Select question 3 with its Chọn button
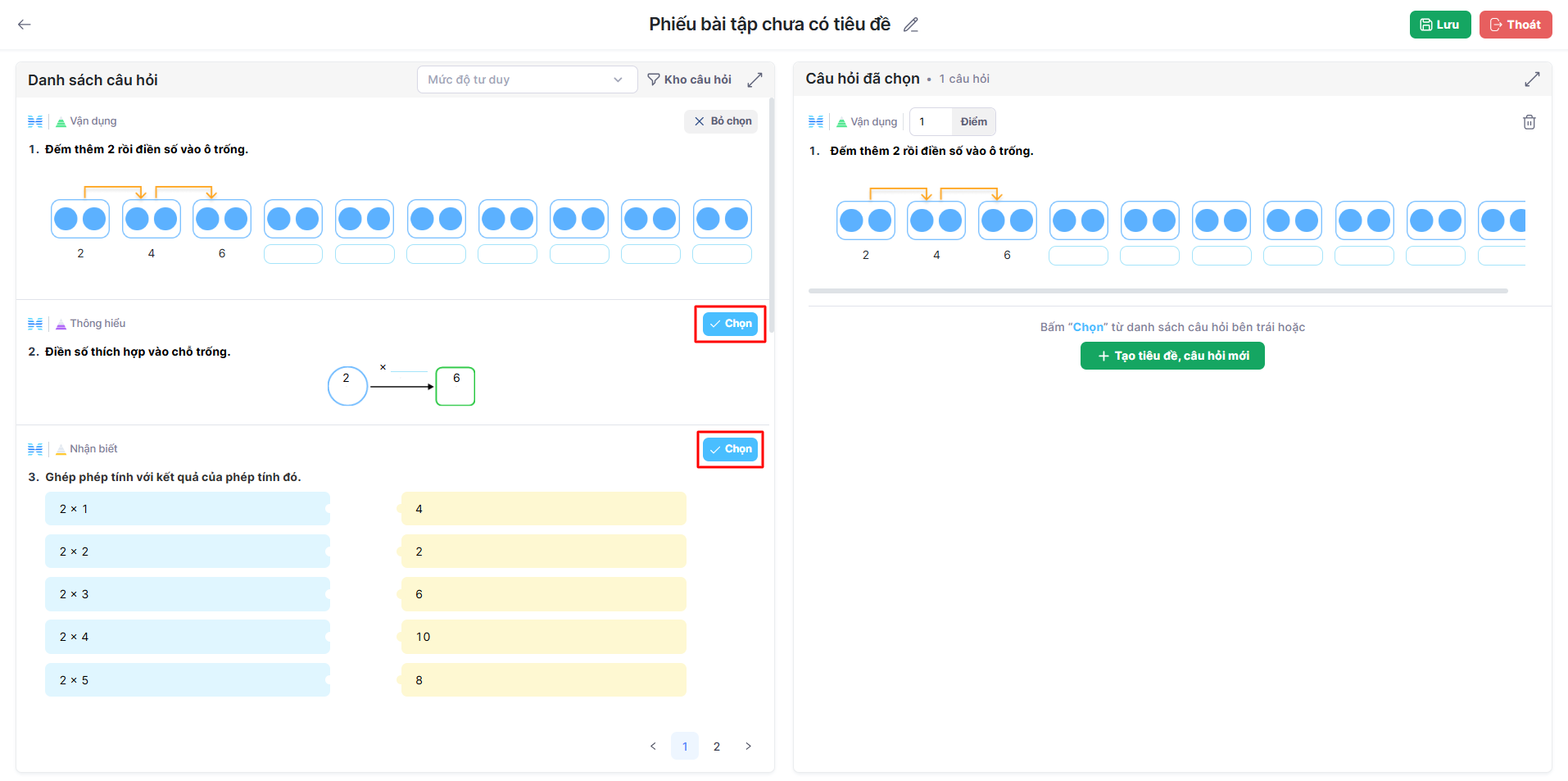Image resolution: width=1568 pixels, height=781 pixels. [x=730, y=449]
